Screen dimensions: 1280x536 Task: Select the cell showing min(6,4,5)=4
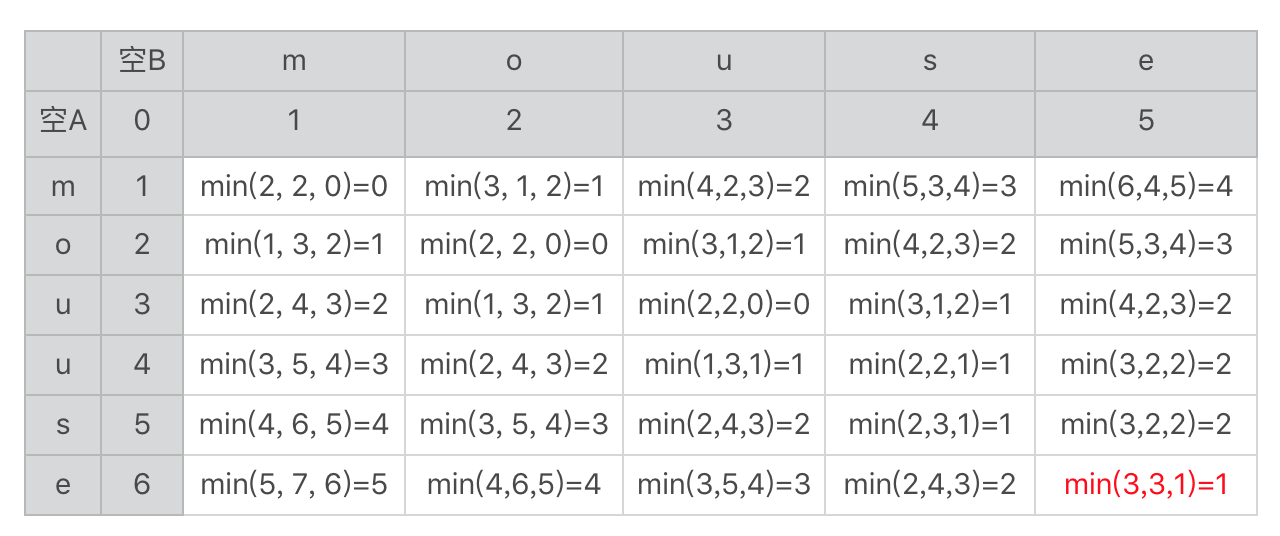point(1145,185)
